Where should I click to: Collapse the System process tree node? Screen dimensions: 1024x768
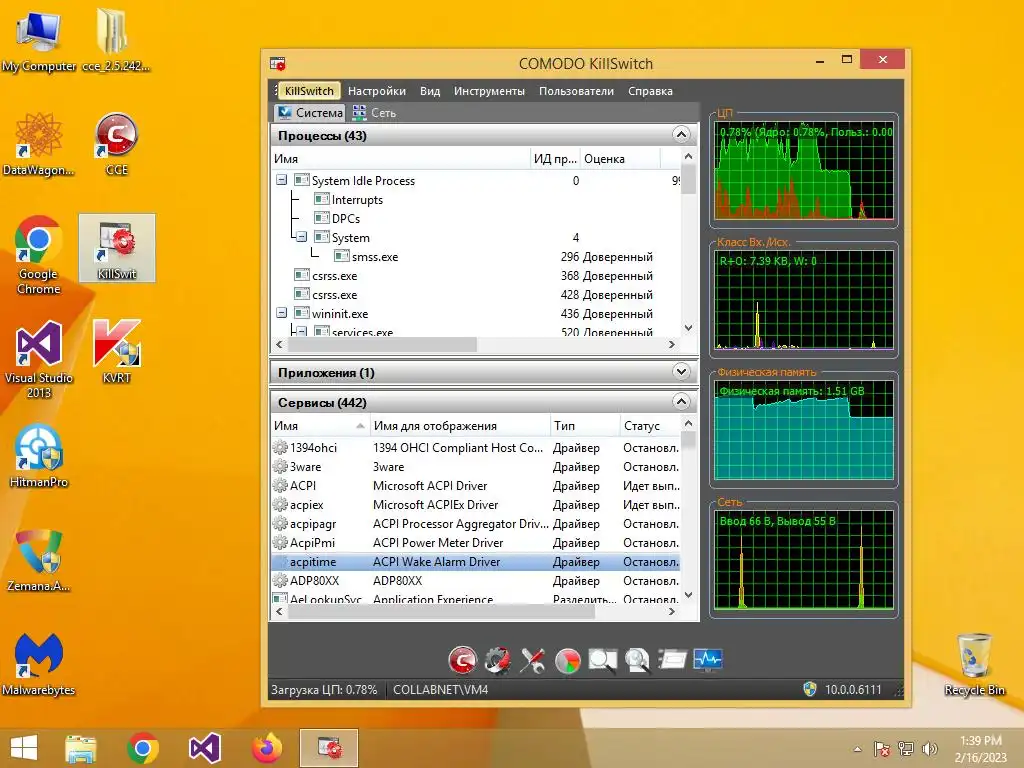coord(302,237)
